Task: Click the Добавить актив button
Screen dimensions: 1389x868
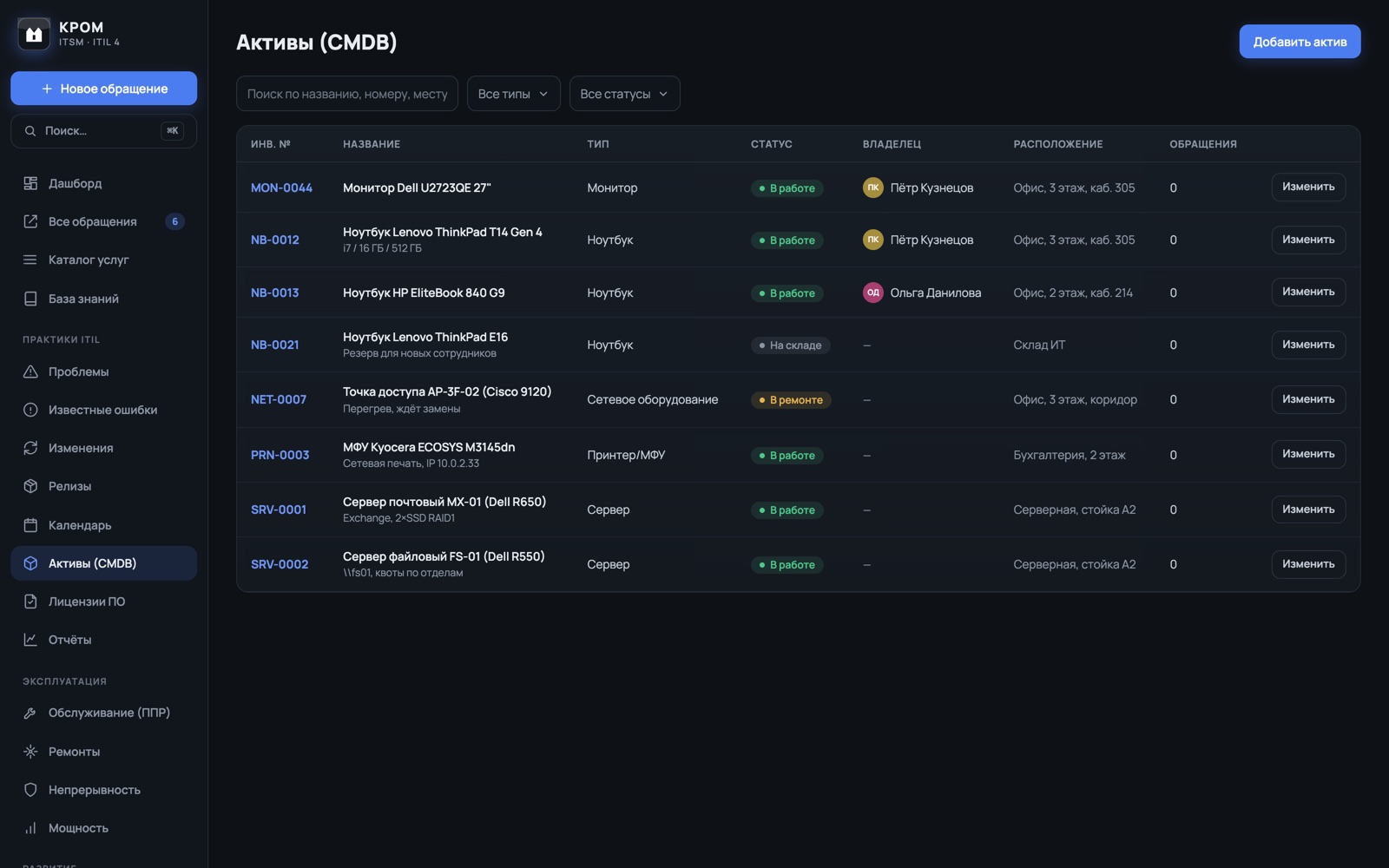Action: point(1300,42)
